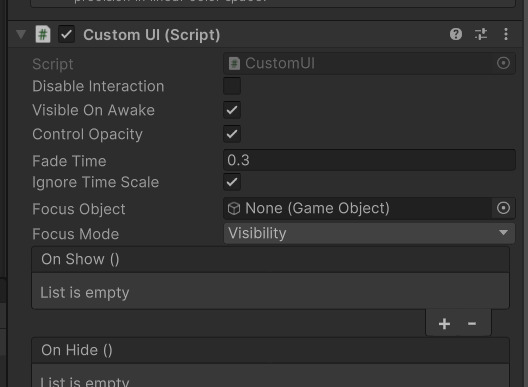
Task: Uncheck Visible On Awake
Action: (x=232, y=110)
